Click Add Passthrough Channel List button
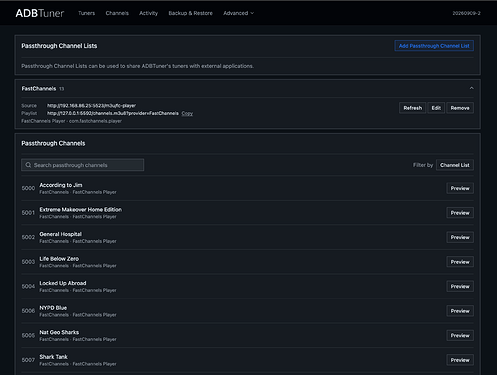Viewport: 497px width, 375px height. tap(434, 46)
